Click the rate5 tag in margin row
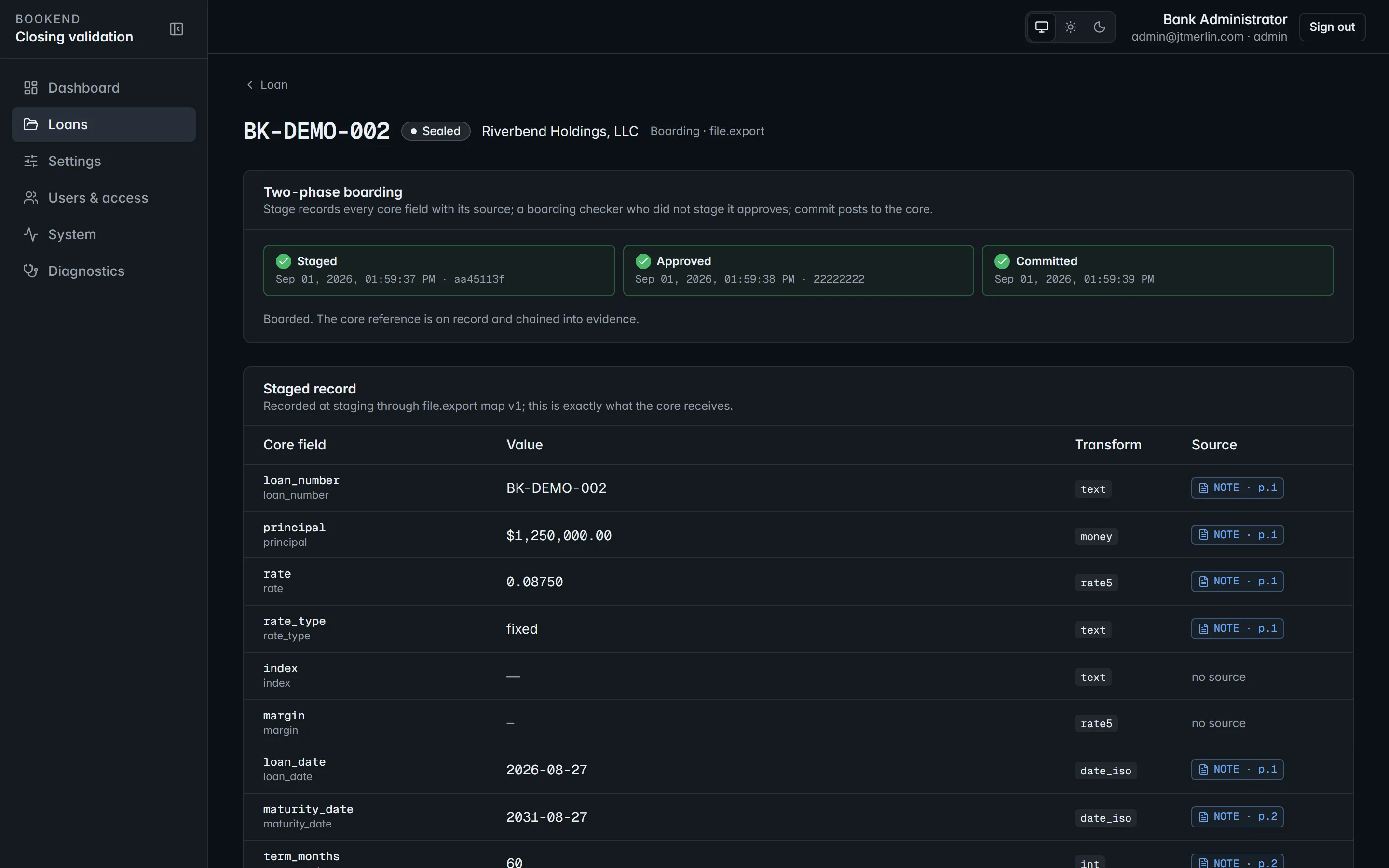The width and height of the screenshot is (1389, 868). click(x=1096, y=724)
